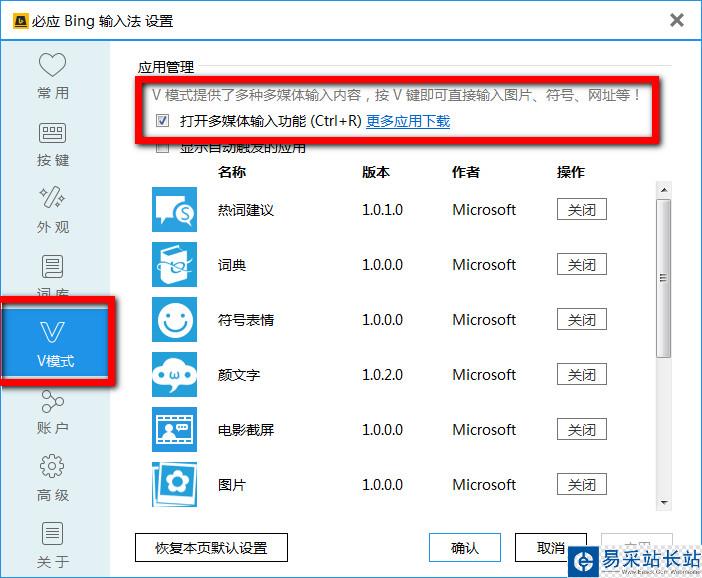Click the 名称 column header

click(231, 172)
